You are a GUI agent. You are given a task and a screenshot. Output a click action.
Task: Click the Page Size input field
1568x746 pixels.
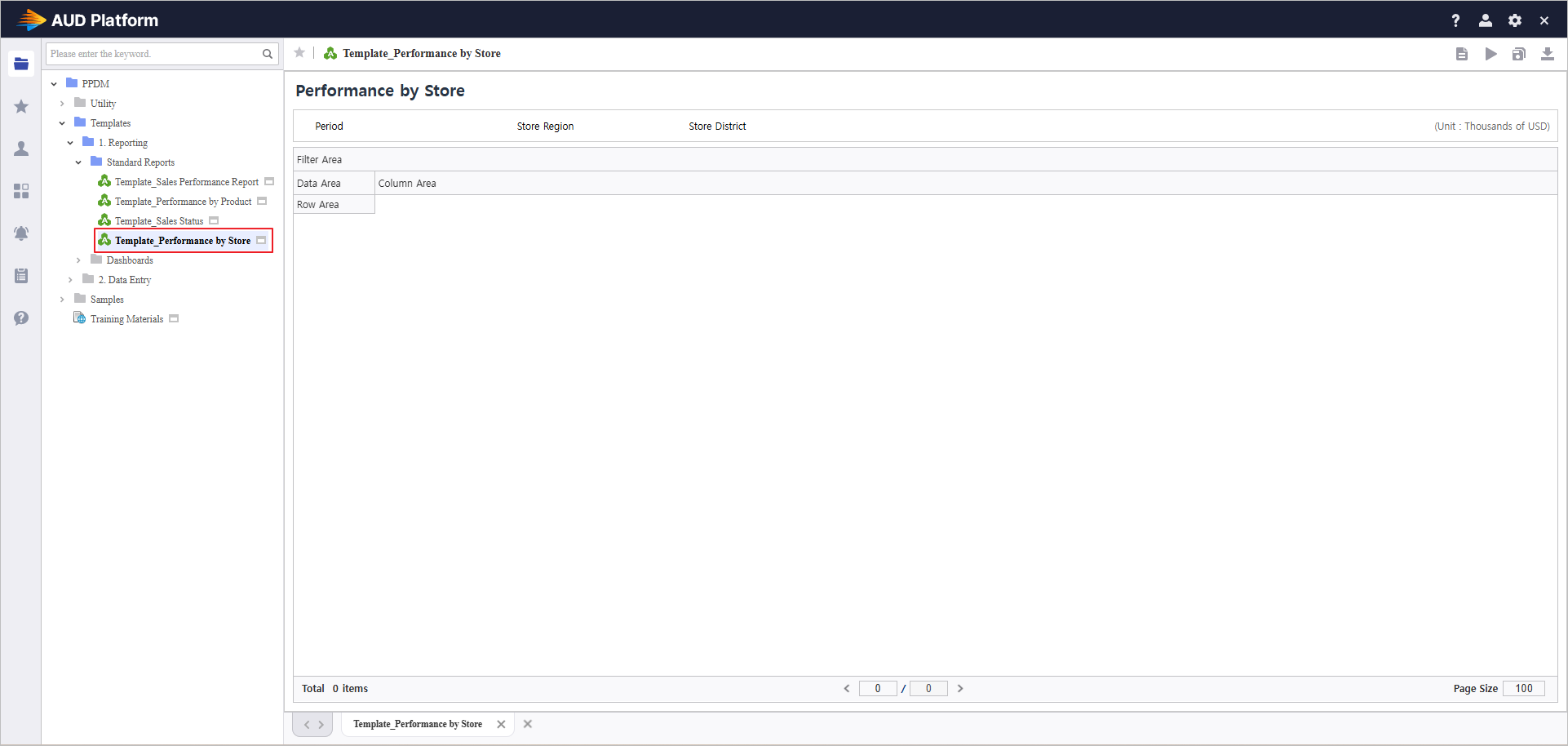click(x=1523, y=689)
